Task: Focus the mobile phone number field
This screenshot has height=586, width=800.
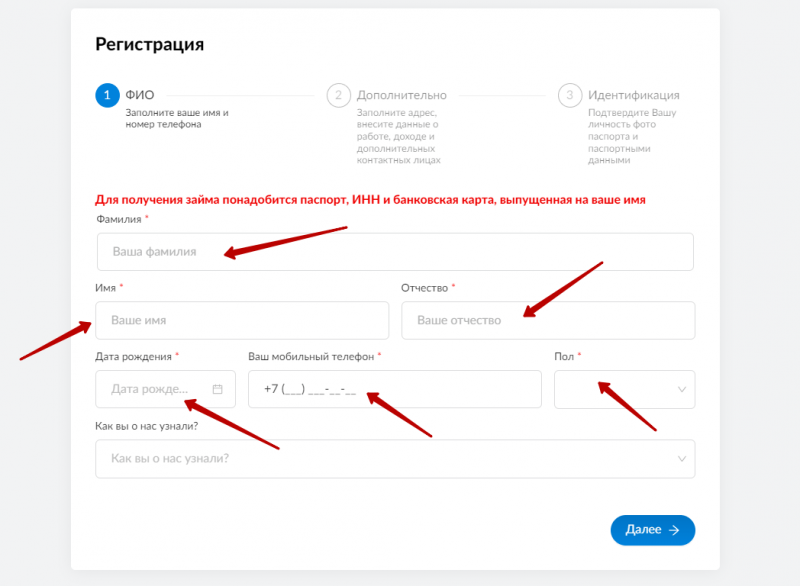Action: coord(394,389)
